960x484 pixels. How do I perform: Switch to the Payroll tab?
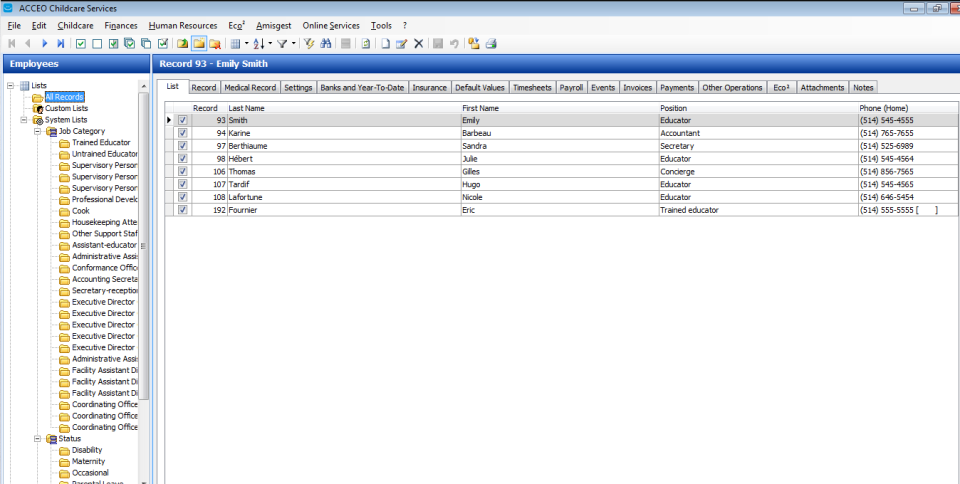coord(571,87)
